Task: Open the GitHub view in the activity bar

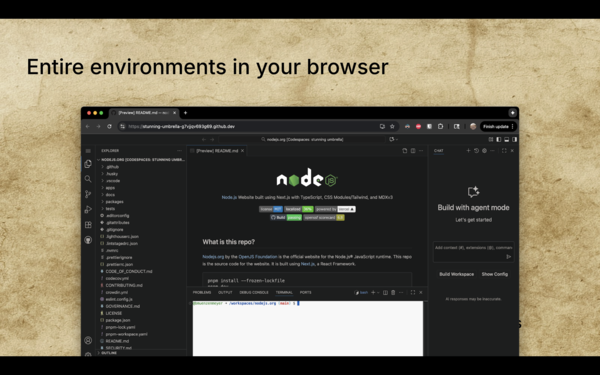Action: click(x=88, y=240)
